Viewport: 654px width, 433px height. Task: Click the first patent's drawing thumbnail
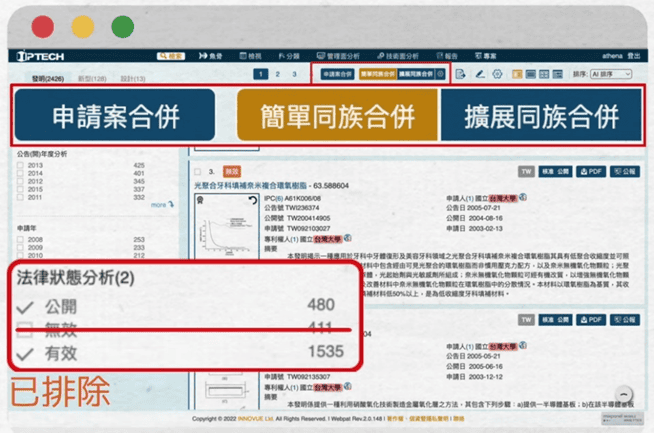coord(225,228)
